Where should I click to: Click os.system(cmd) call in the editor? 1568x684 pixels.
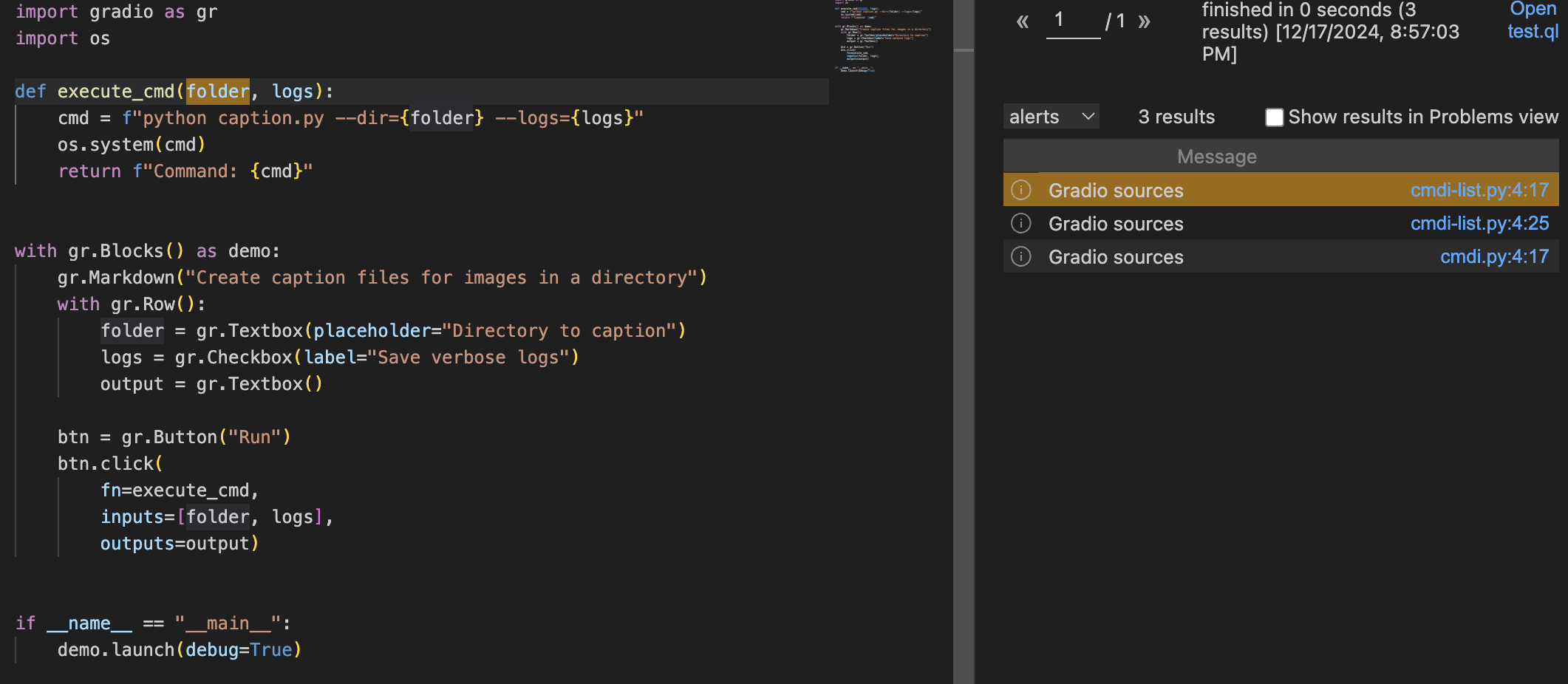132,145
